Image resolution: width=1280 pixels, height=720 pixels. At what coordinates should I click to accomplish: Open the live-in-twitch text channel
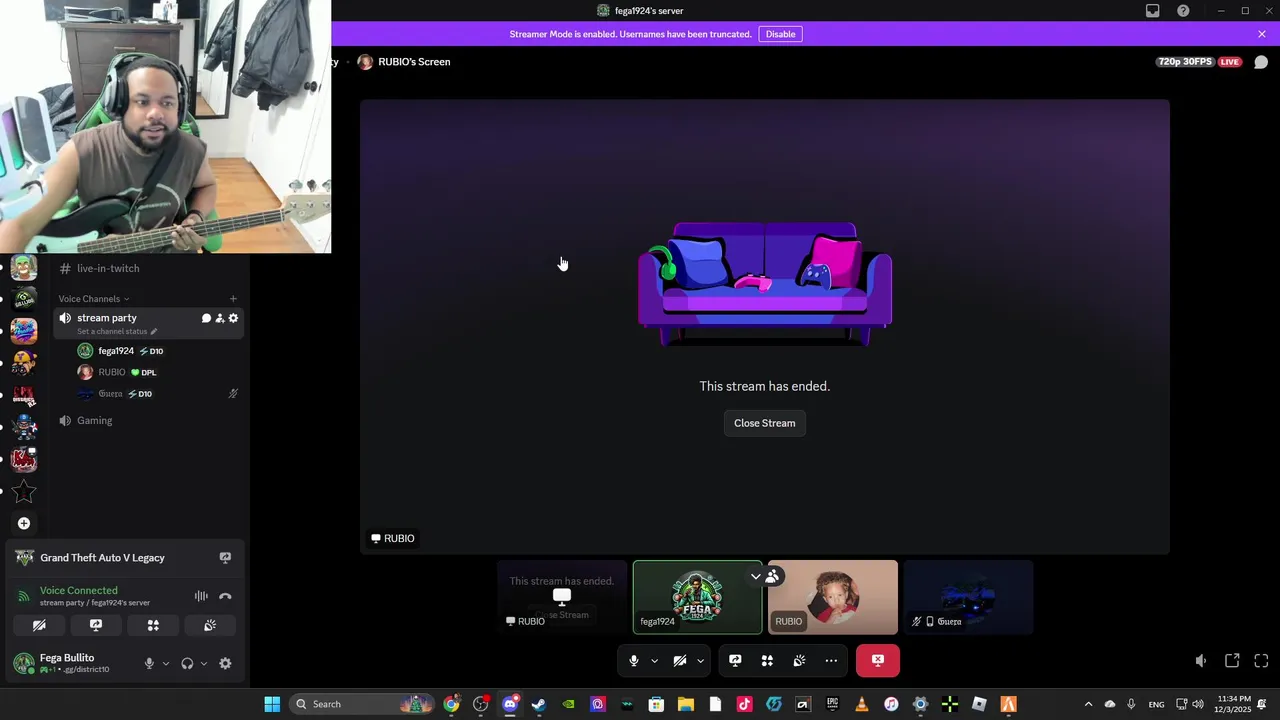(108, 268)
